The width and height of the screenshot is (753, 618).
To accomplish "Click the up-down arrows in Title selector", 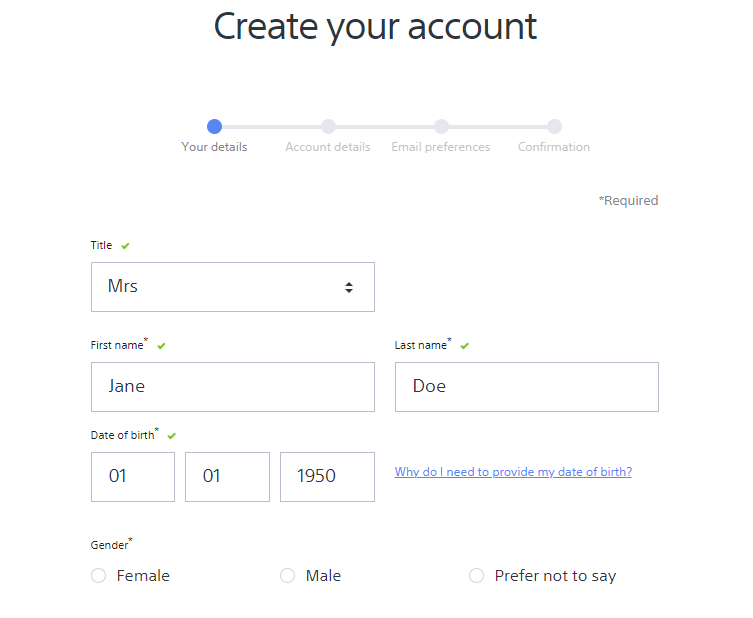I will 349,287.
